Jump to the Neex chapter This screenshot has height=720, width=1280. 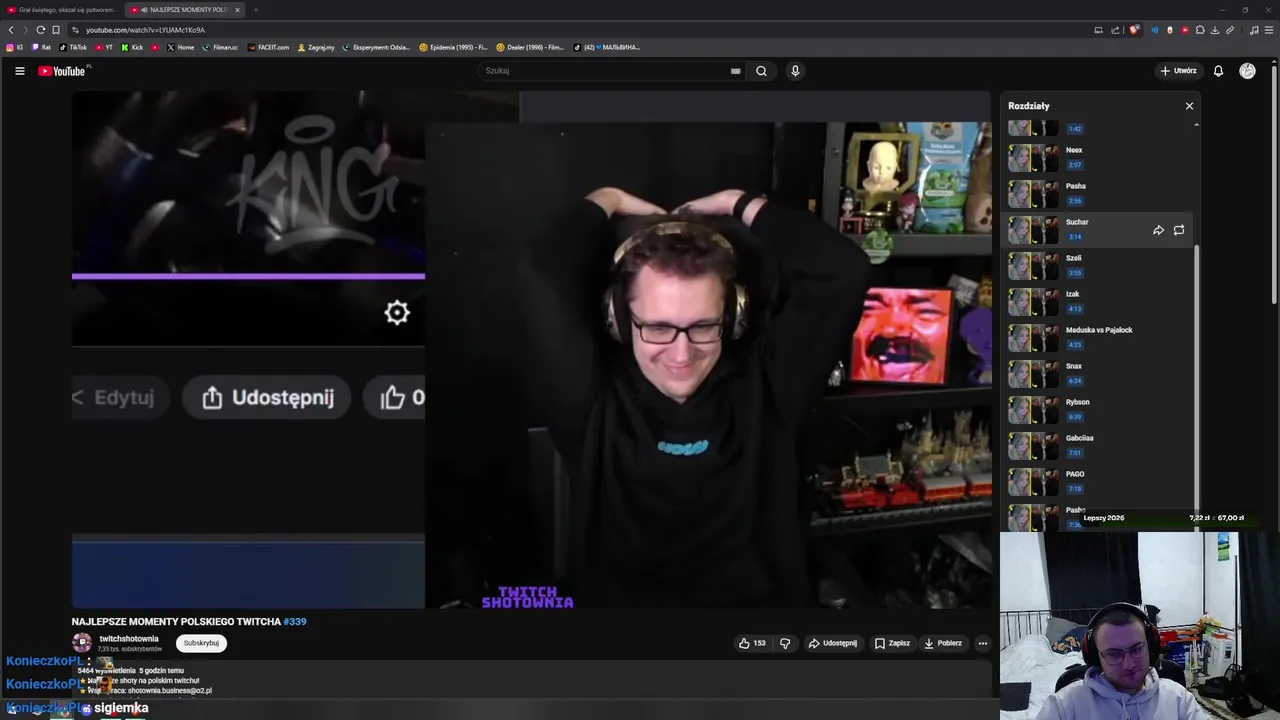(x=1098, y=158)
